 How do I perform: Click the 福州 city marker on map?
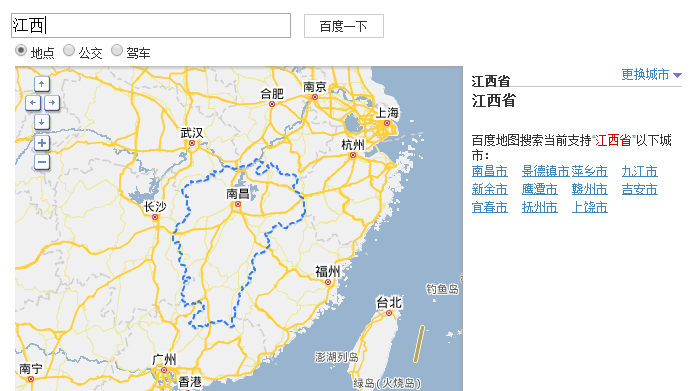click(328, 282)
